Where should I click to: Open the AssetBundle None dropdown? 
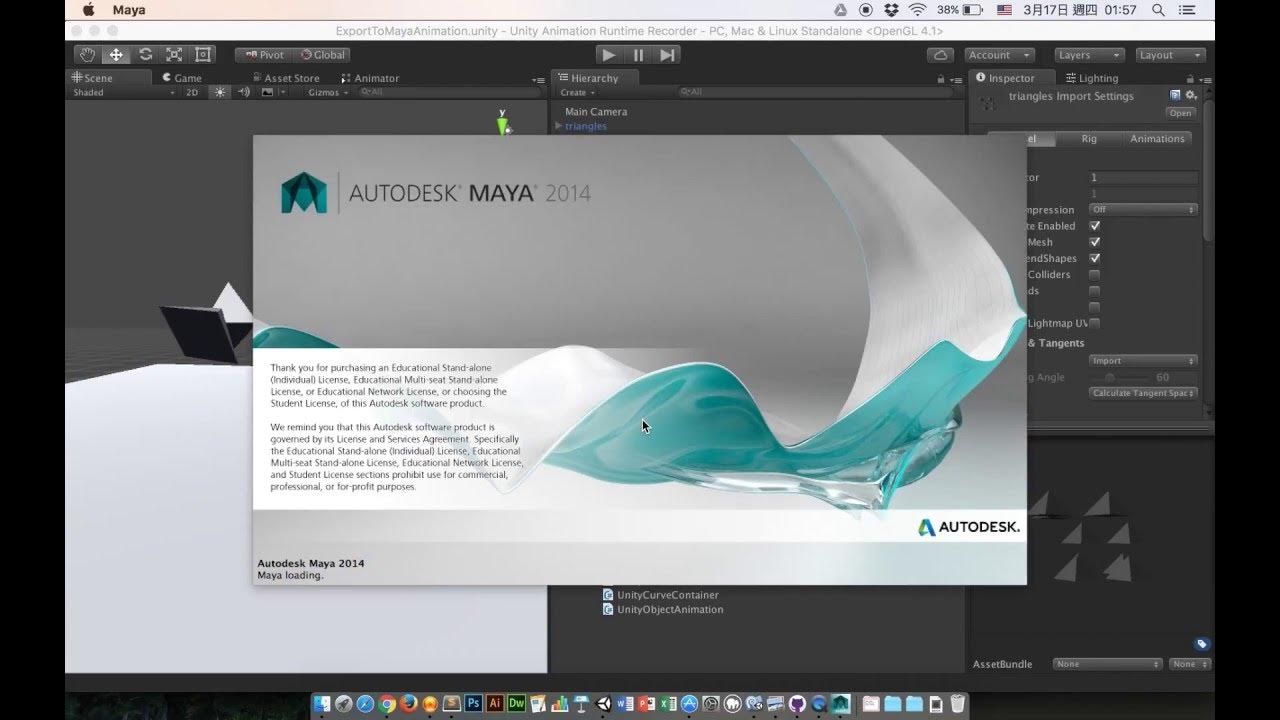(1107, 664)
